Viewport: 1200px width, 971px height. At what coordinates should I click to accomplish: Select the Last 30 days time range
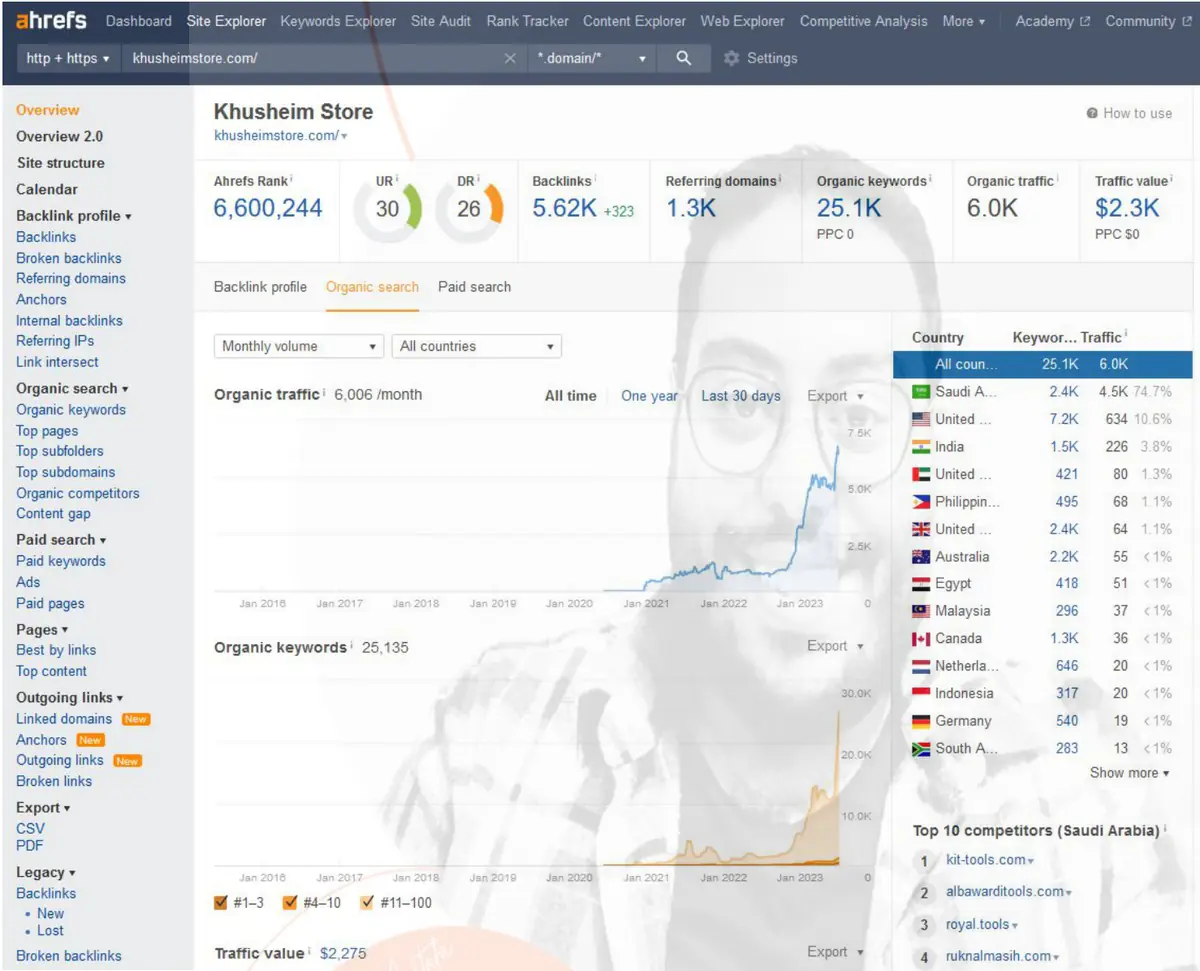(741, 396)
